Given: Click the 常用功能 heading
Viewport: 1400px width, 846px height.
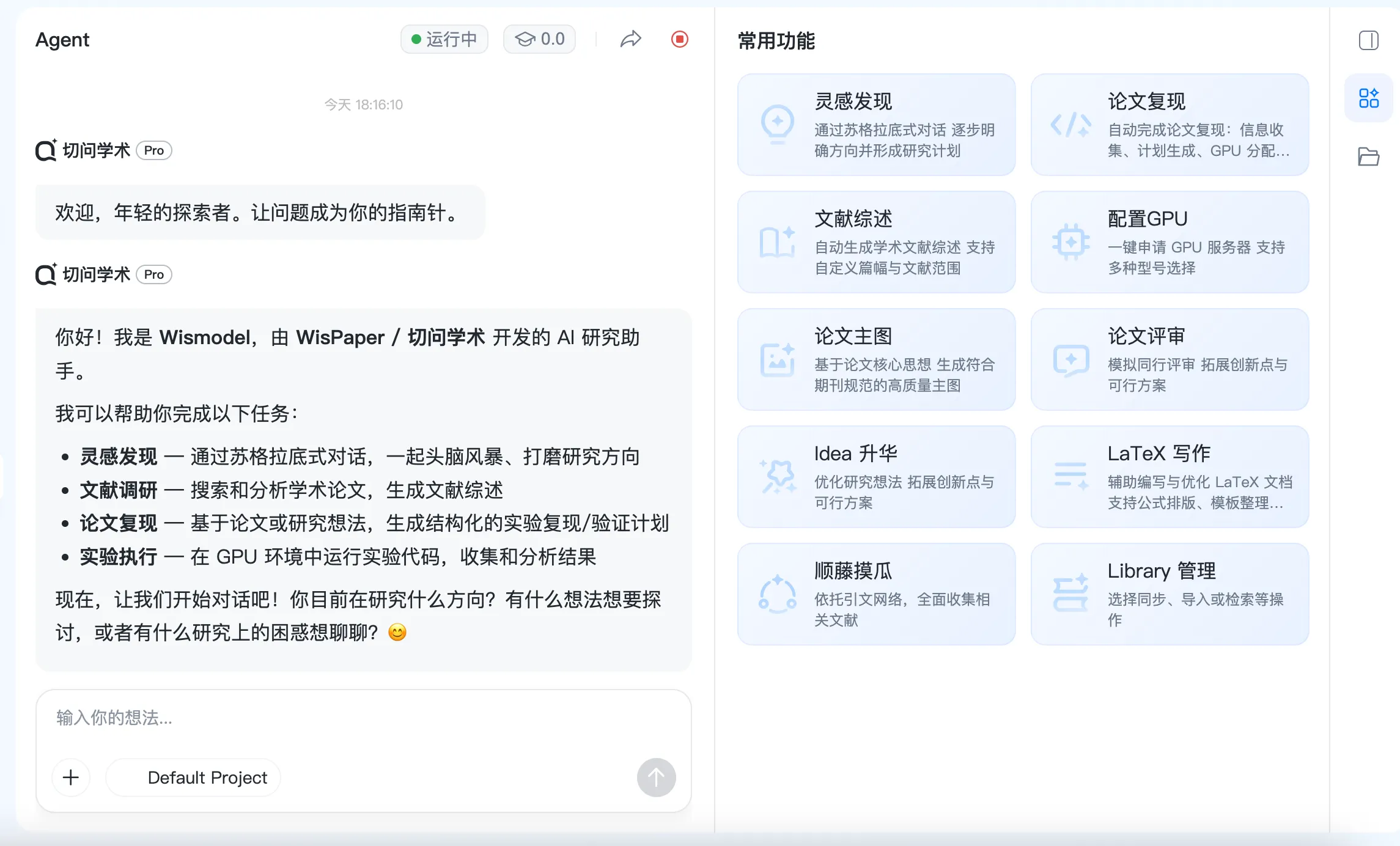Looking at the screenshot, I should 776,41.
